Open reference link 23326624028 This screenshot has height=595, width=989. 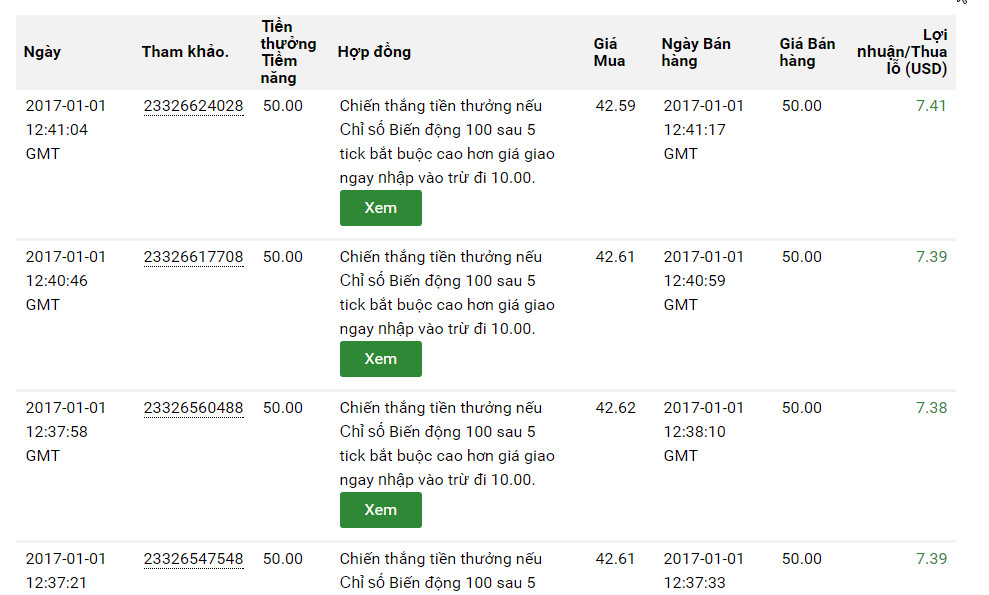(193, 106)
